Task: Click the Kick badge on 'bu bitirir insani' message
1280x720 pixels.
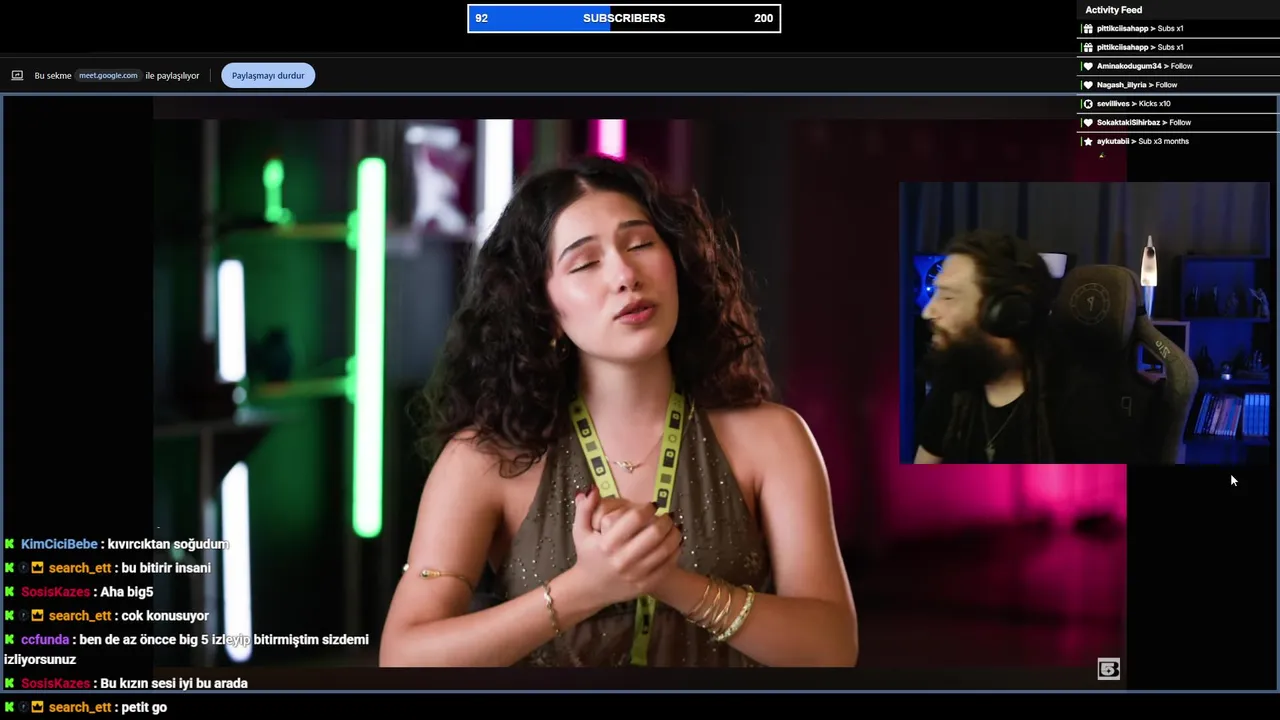Action: point(10,568)
